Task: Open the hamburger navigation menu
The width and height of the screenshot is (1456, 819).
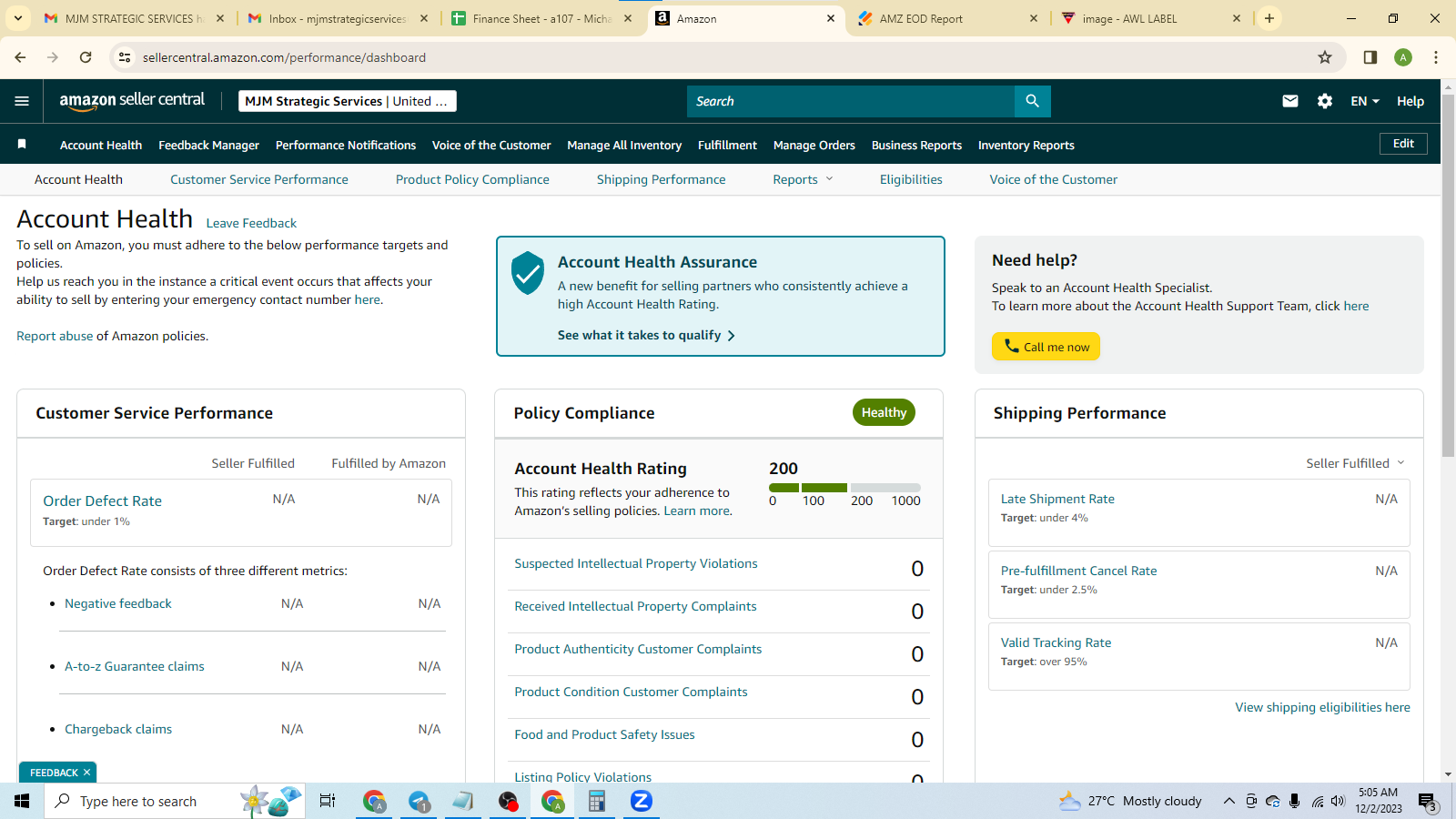Action: tap(22, 101)
